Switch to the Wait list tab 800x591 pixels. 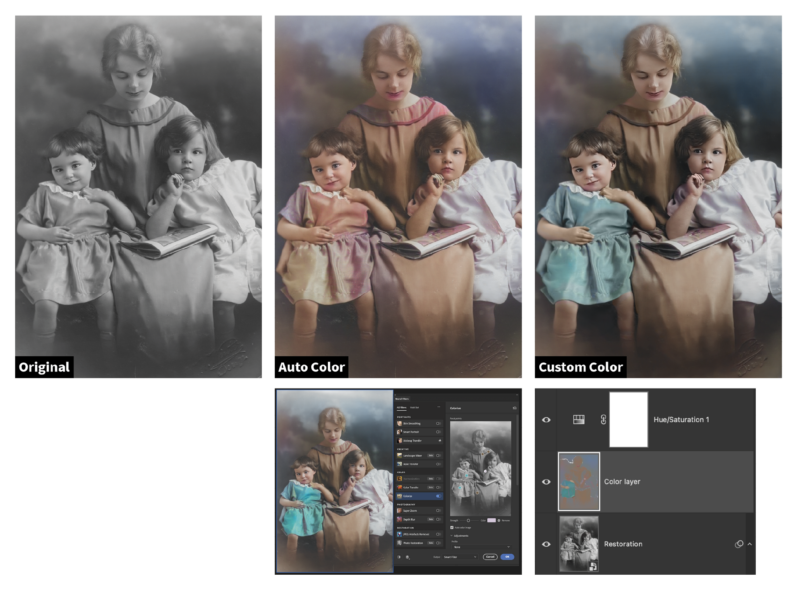coord(414,407)
